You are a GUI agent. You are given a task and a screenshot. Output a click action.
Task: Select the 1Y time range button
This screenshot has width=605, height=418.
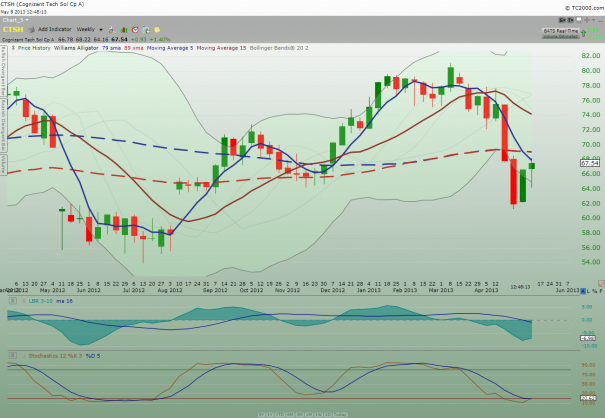[x=270, y=415]
